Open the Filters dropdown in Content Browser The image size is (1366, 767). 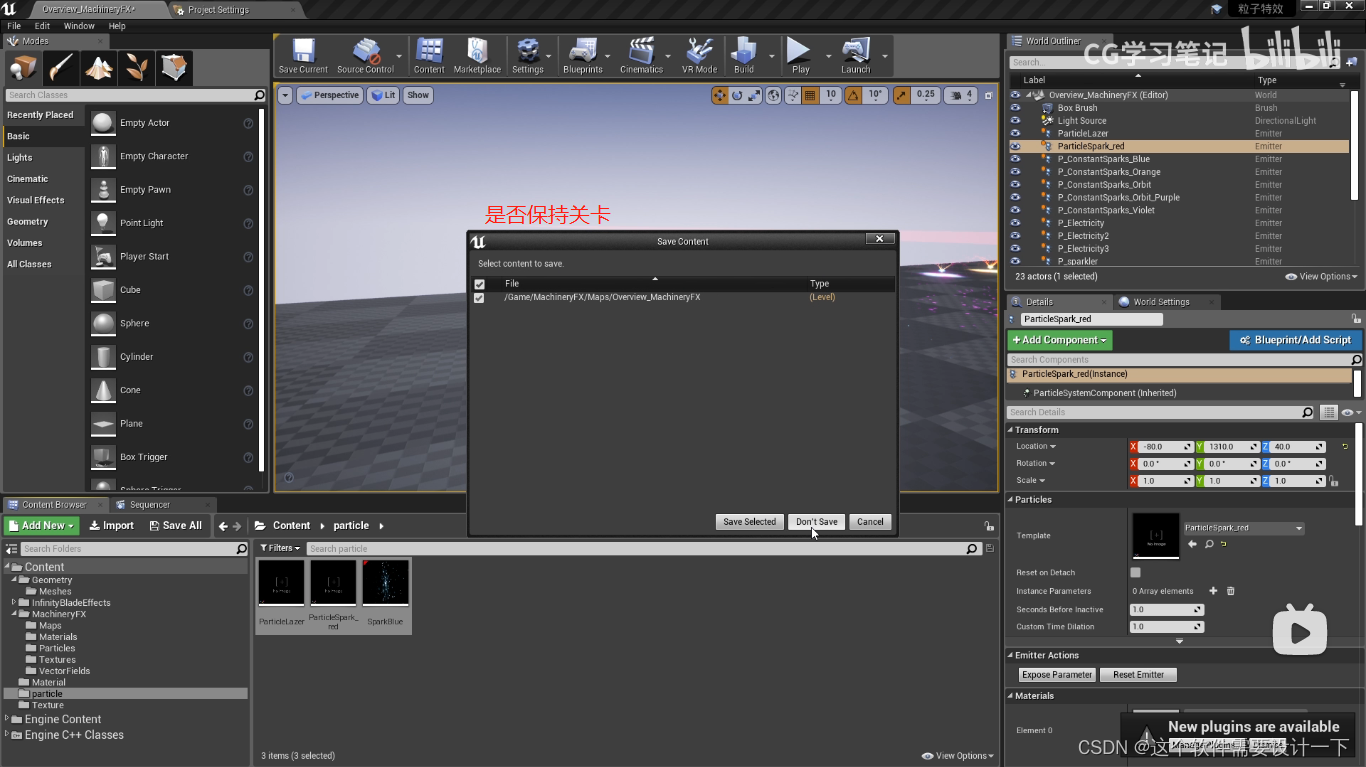pyautogui.click(x=280, y=548)
